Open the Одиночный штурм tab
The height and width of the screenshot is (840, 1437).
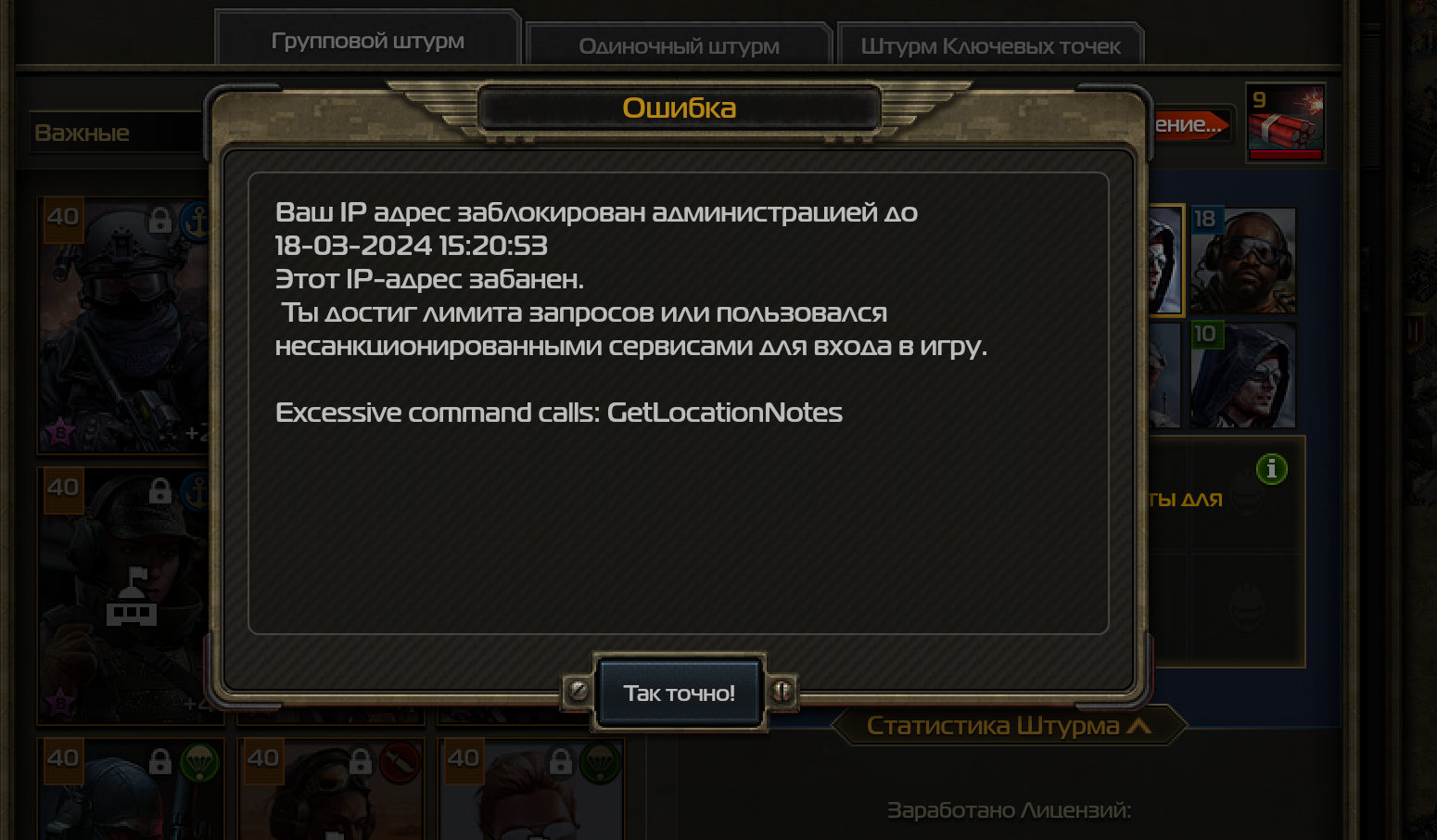click(x=679, y=45)
